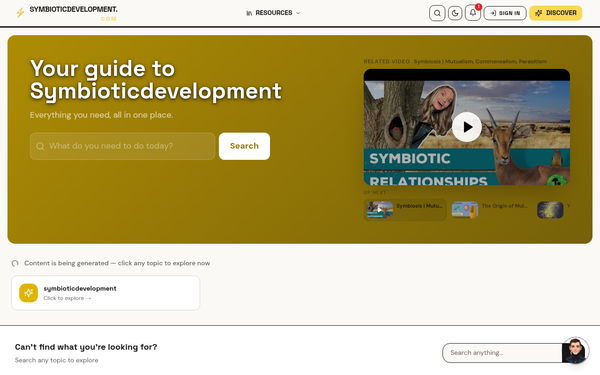
Task: Click the related video title text
Action: pos(480,61)
